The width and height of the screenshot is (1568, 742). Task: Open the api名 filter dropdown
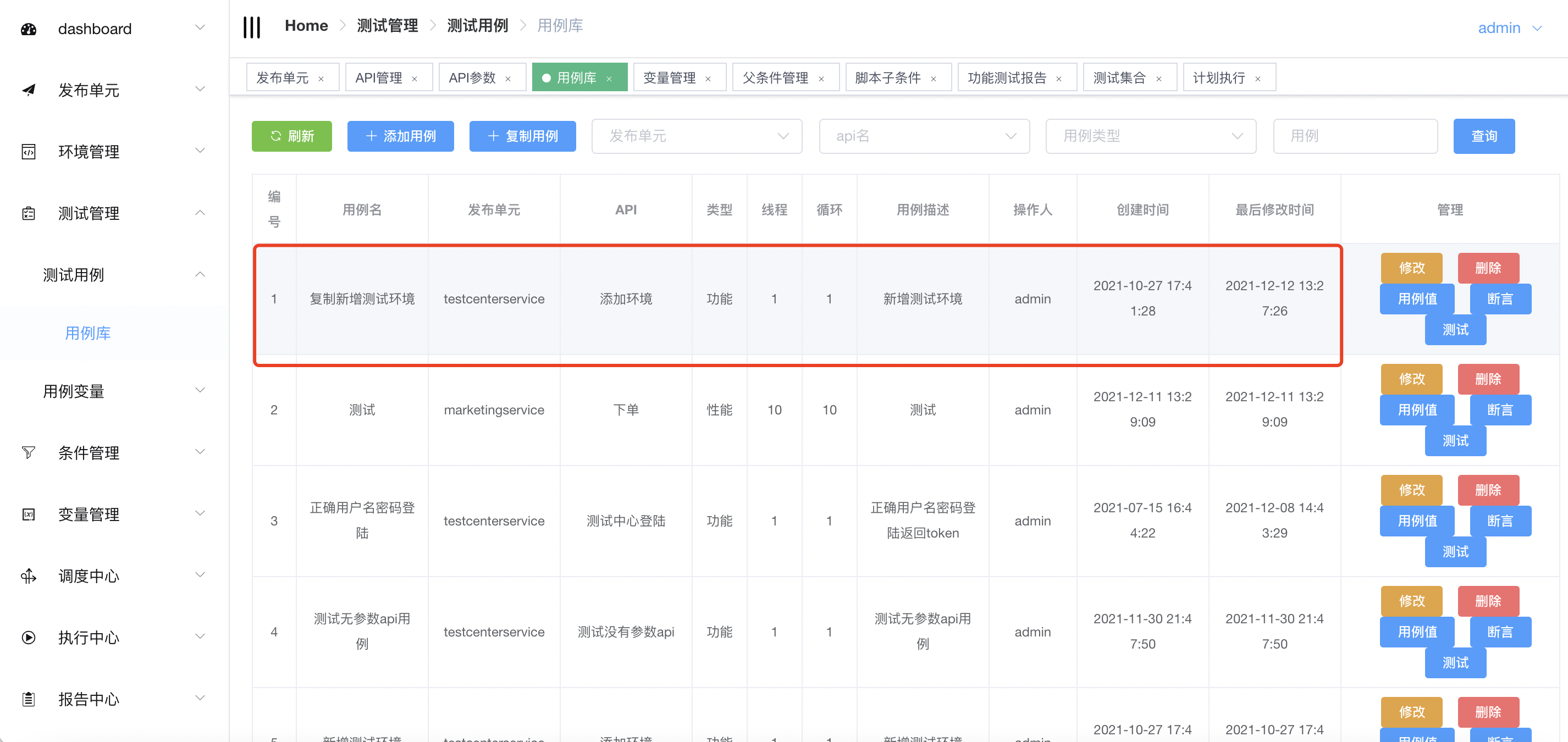click(x=924, y=136)
